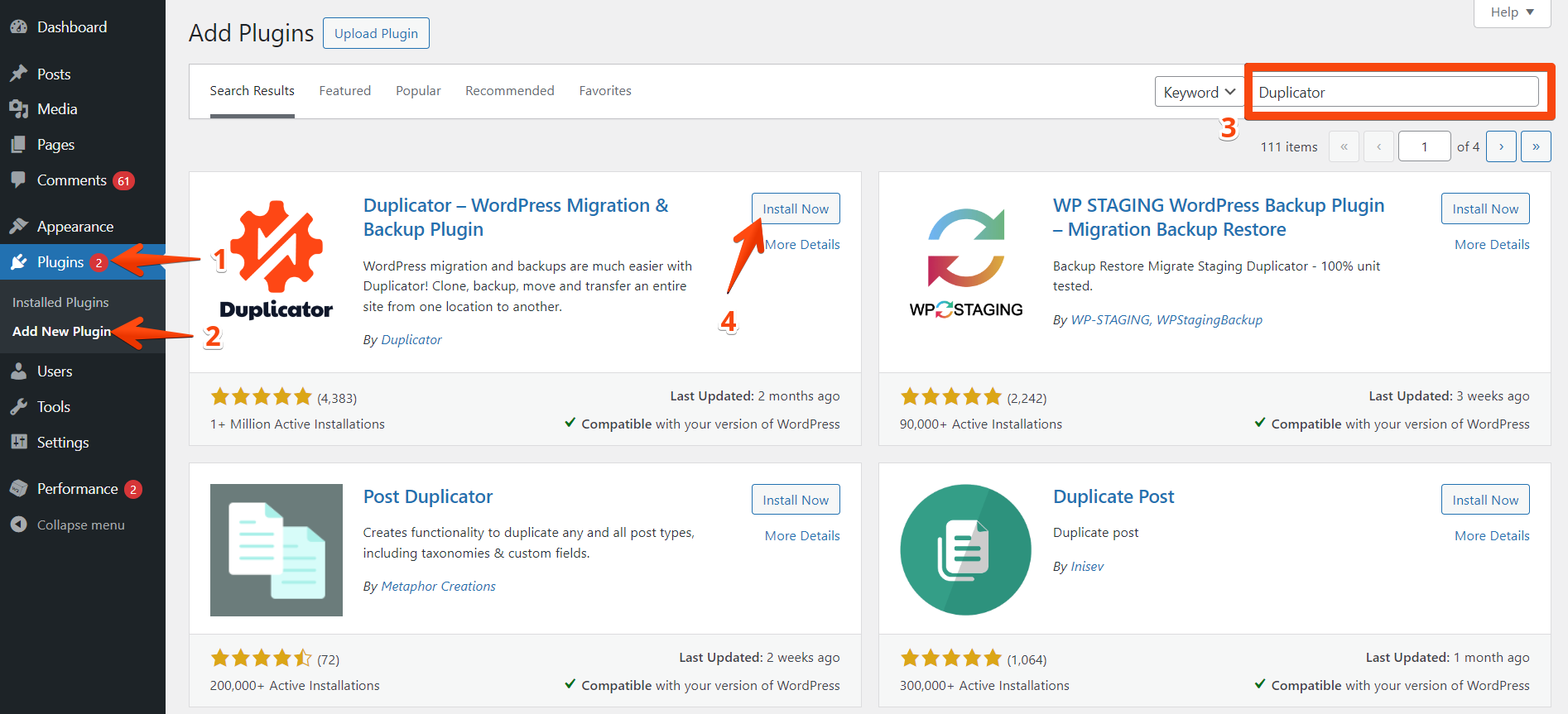Open Appearance via the paintbrush icon
This screenshot has width=1568, height=714.
(19, 227)
